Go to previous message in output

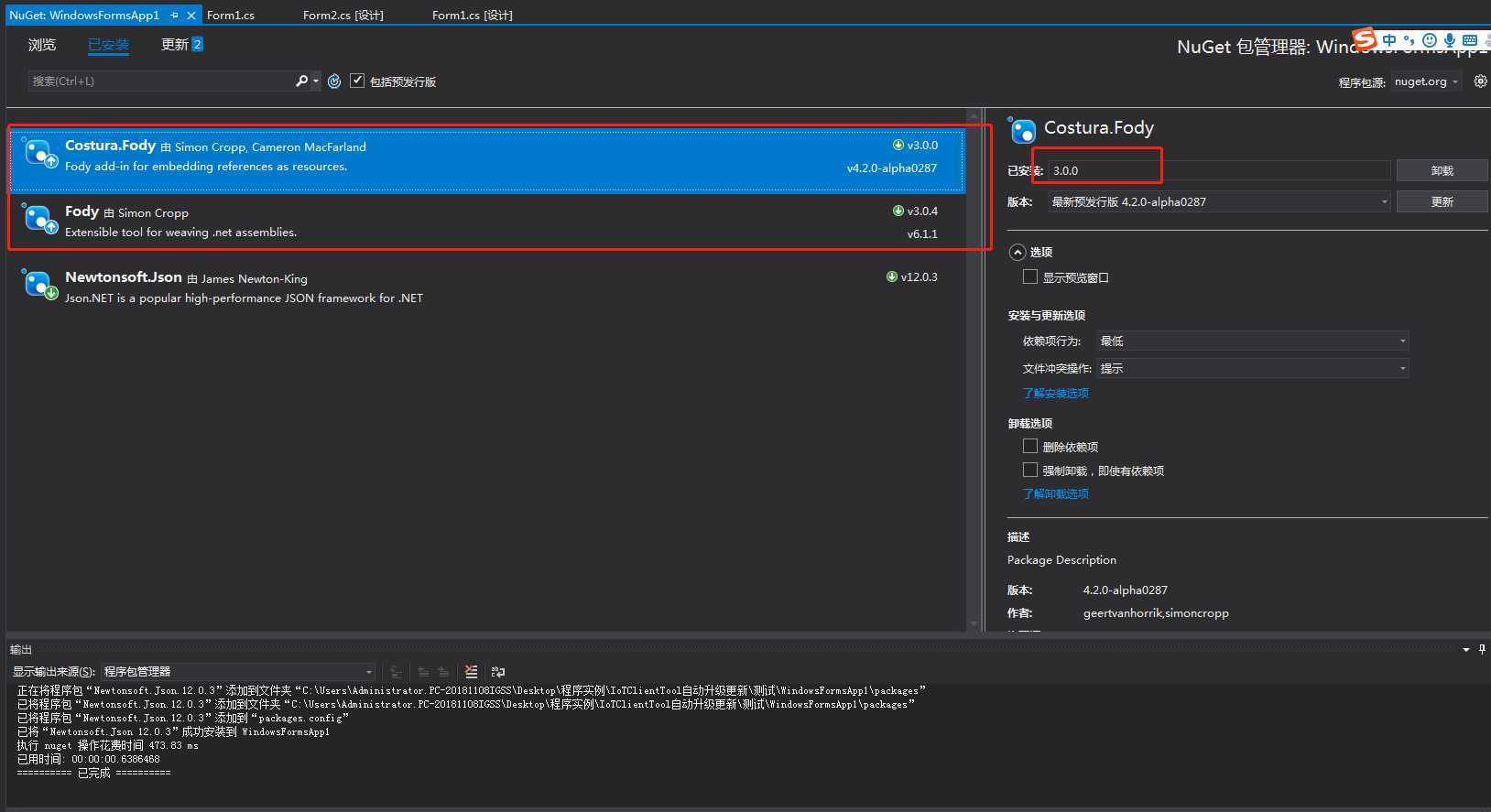(423, 672)
